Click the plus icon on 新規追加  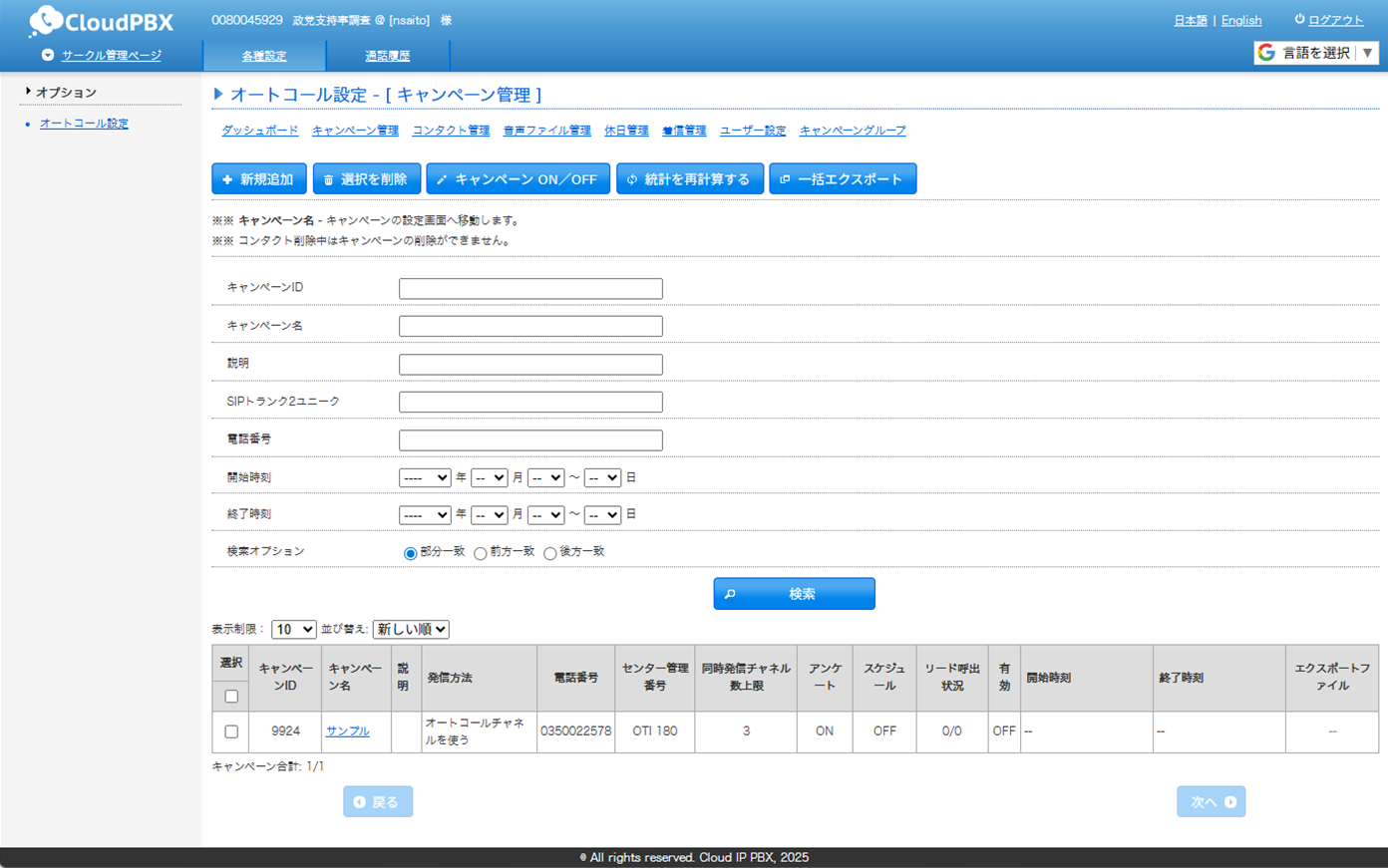pyautogui.click(x=227, y=179)
